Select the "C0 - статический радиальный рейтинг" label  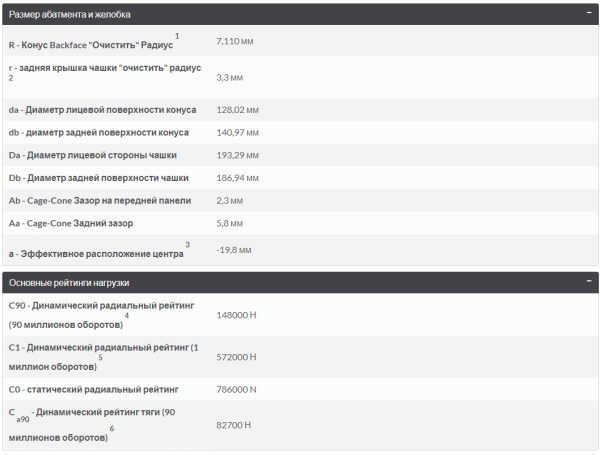93,387
